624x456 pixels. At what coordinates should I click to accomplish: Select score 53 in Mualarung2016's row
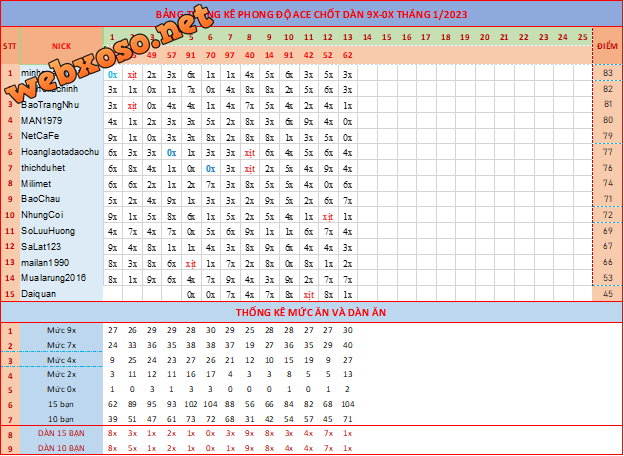[x=608, y=277]
